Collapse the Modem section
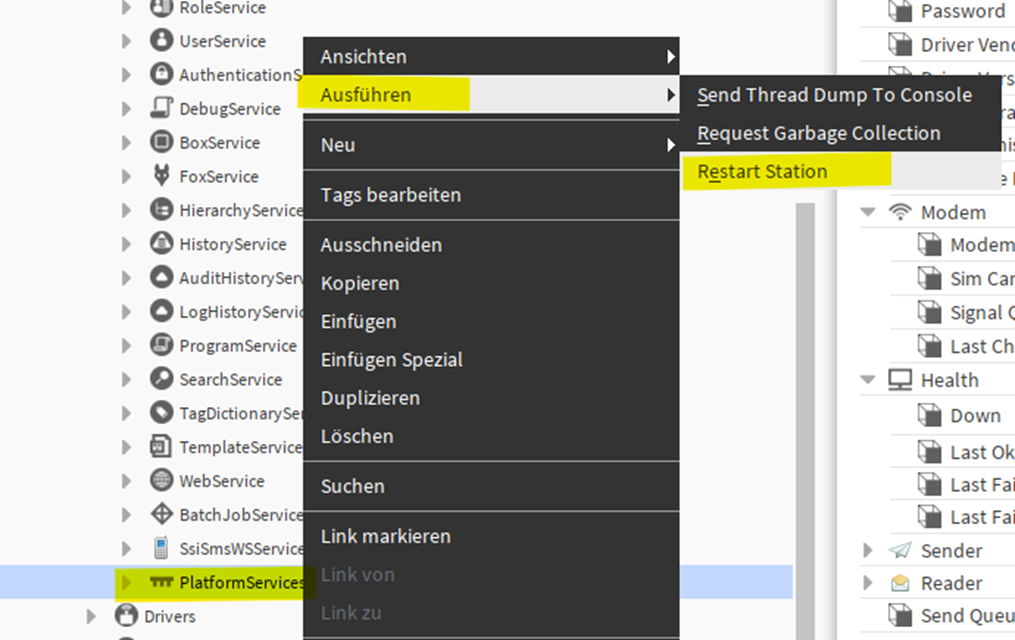This screenshot has width=1015, height=640. pyautogui.click(x=868, y=212)
